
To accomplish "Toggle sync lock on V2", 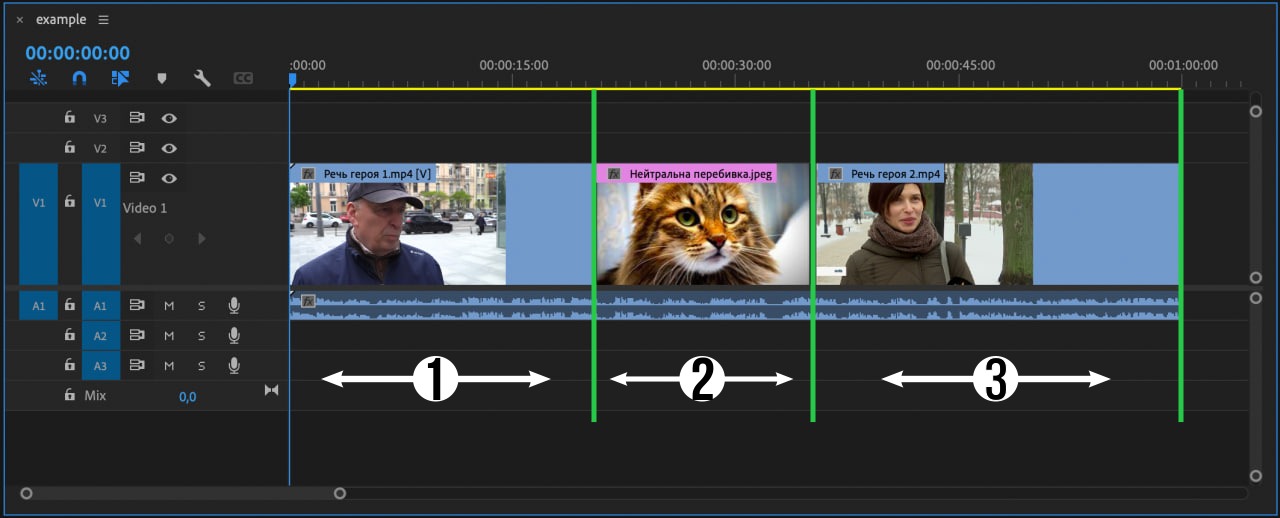I will (137, 148).
